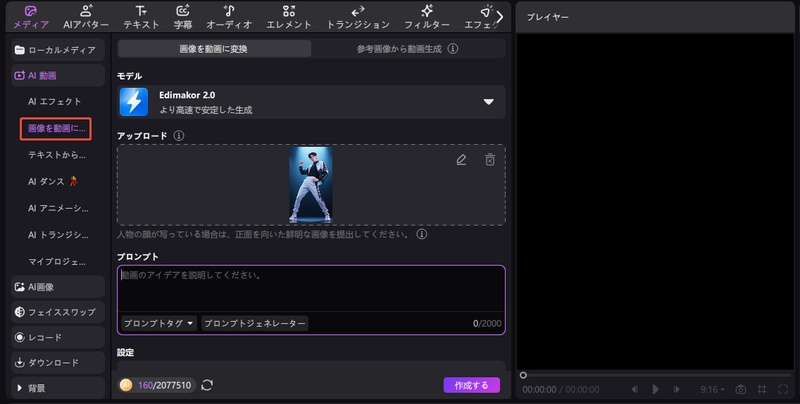Screen dimensions: 800x404
Task: Open the AIアバター tab
Action: pos(86,17)
